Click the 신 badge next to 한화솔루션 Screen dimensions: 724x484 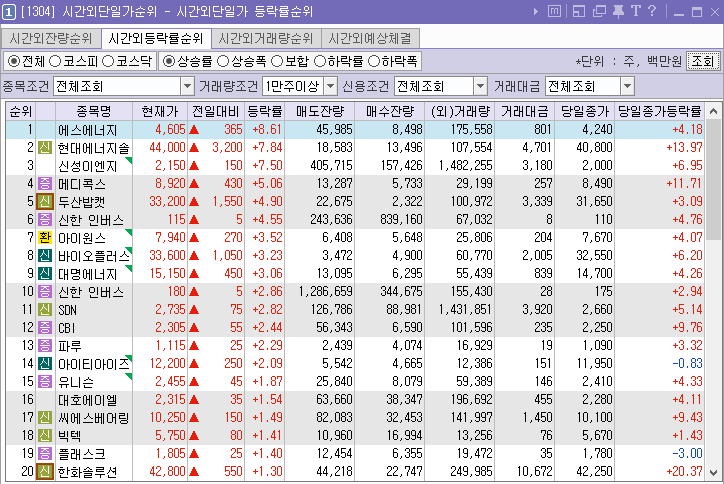(45, 472)
